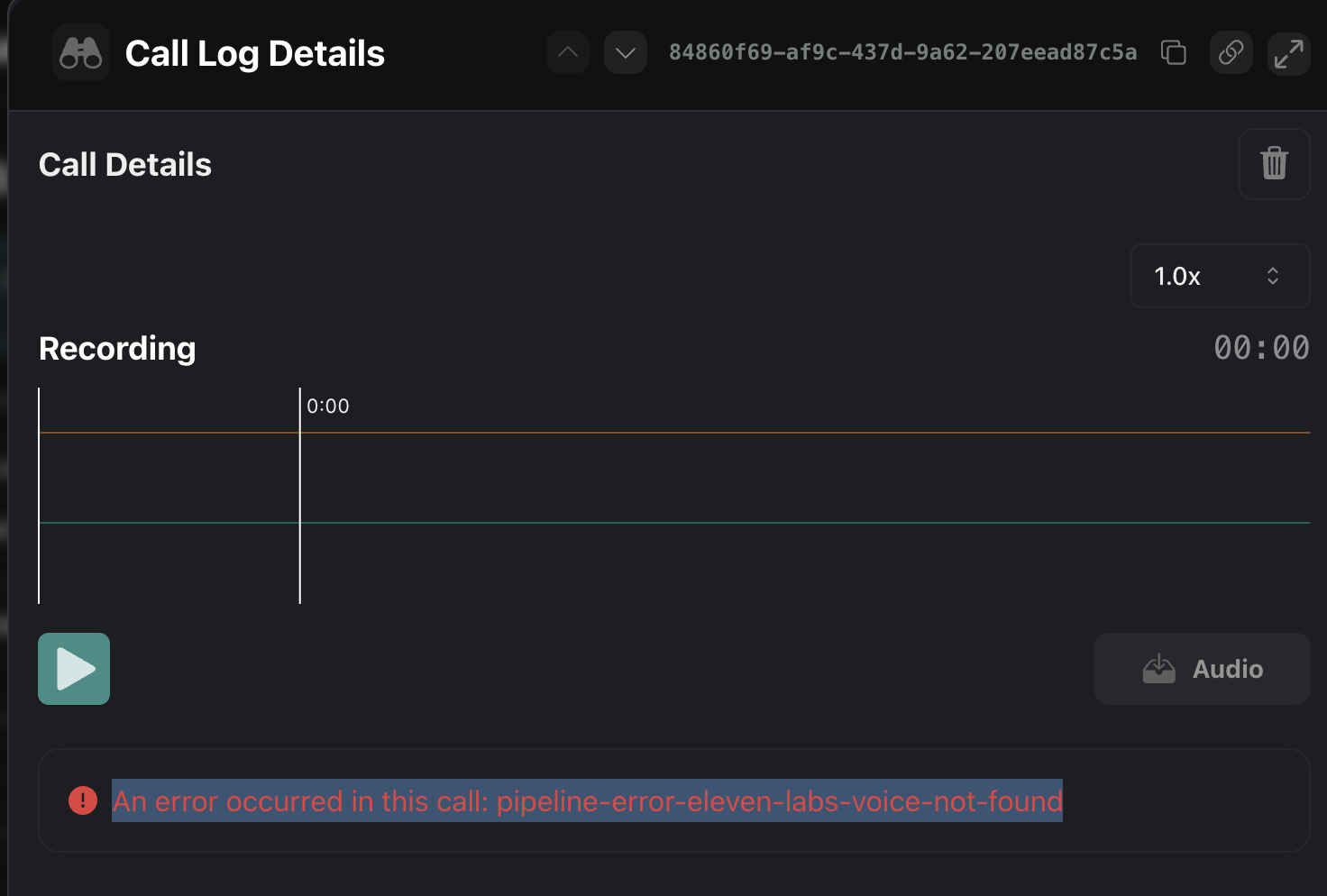Image resolution: width=1327 pixels, height=896 pixels.
Task: Click the binoculars Call Log icon
Action: click(81, 53)
